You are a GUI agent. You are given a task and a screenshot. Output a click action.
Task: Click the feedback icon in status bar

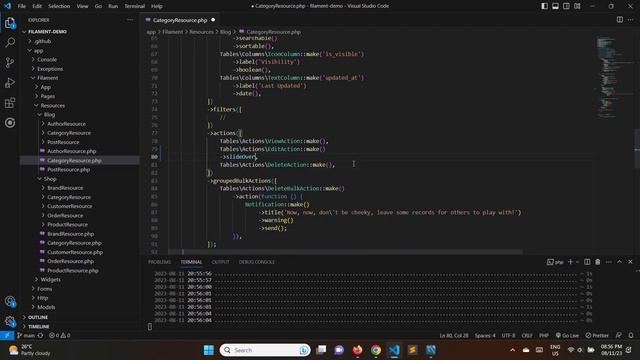point(619,335)
